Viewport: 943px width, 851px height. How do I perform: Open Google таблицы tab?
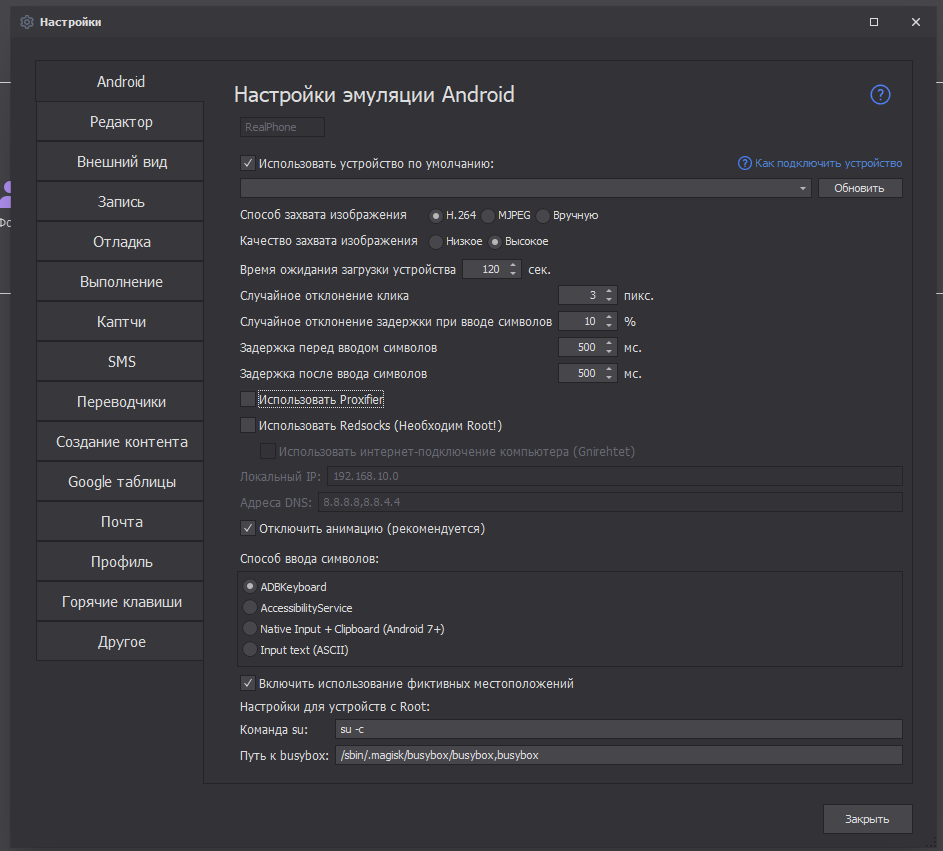(121, 482)
